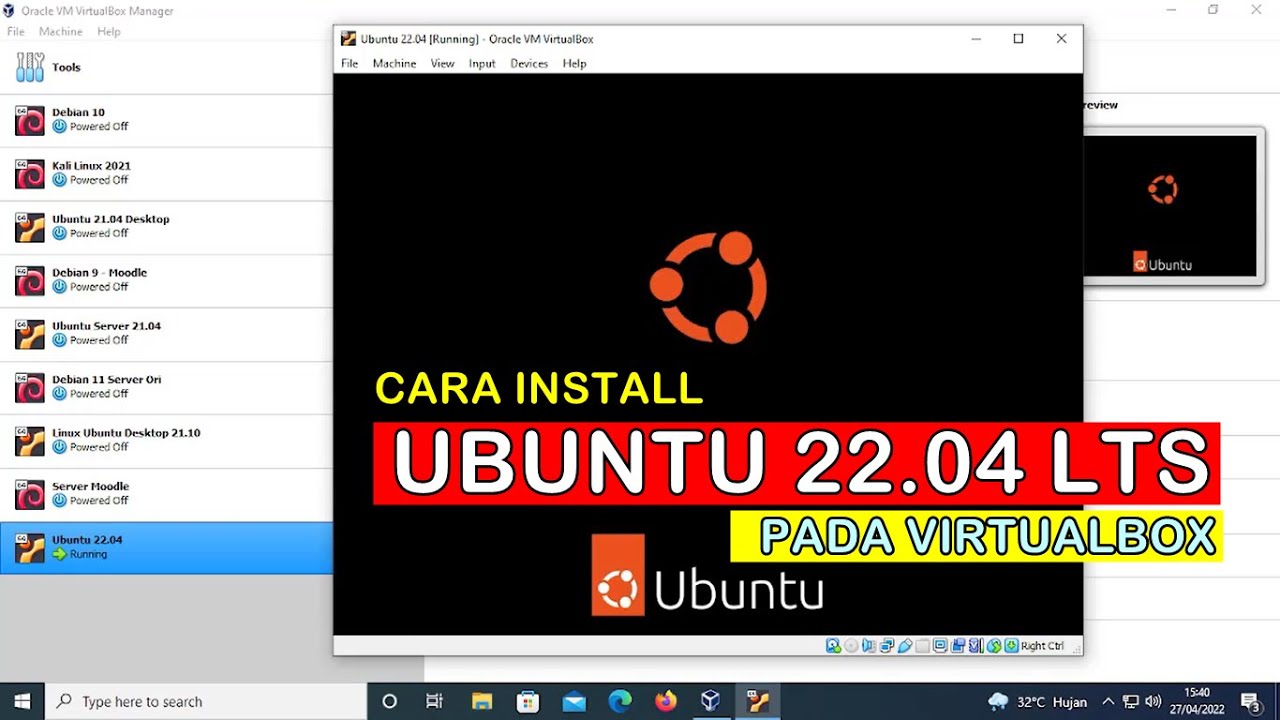Open Machine menu in the VM window

pos(394,63)
